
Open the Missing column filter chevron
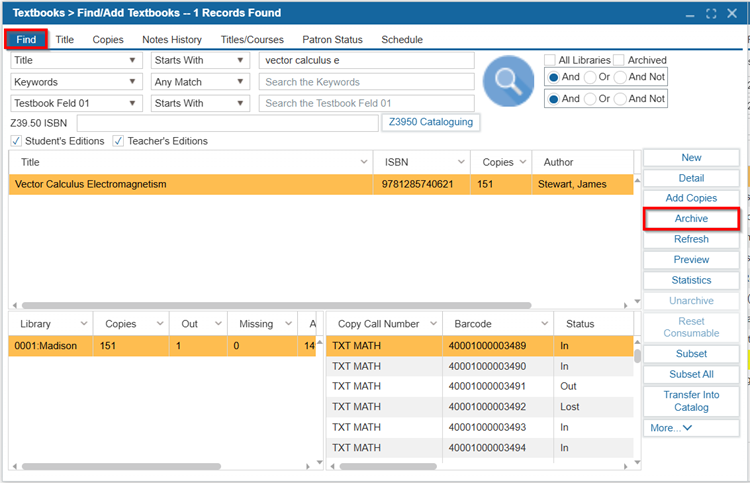pos(288,324)
